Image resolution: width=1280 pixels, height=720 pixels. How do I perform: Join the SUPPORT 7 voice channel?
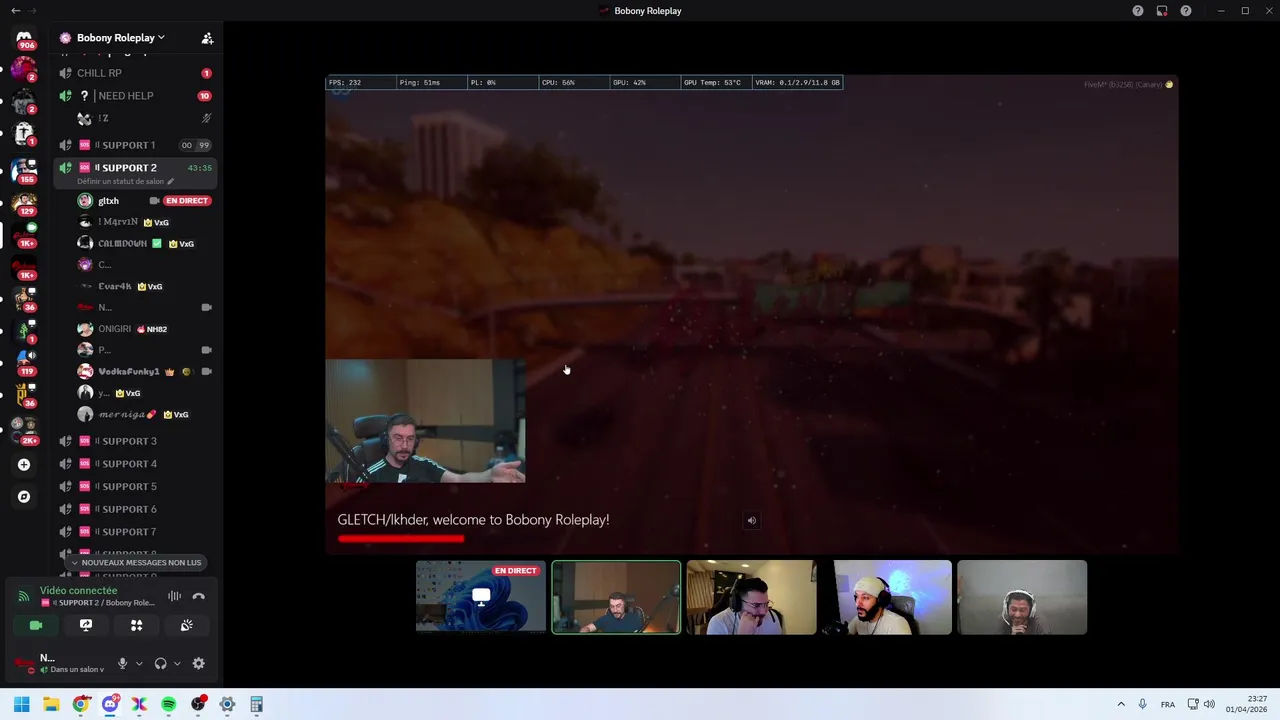coord(135,532)
